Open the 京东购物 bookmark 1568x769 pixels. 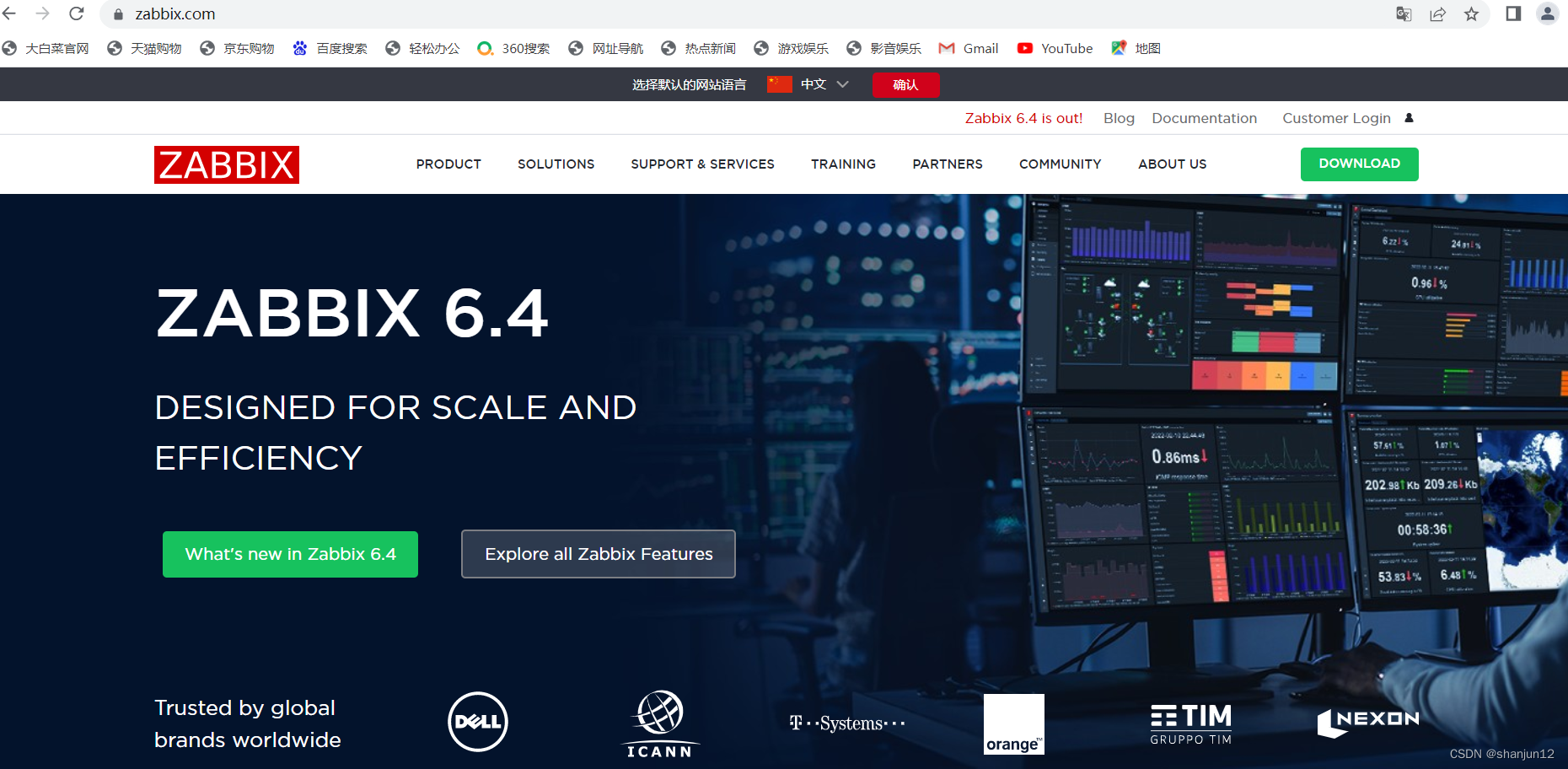pyautogui.click(x=238, y=49)
